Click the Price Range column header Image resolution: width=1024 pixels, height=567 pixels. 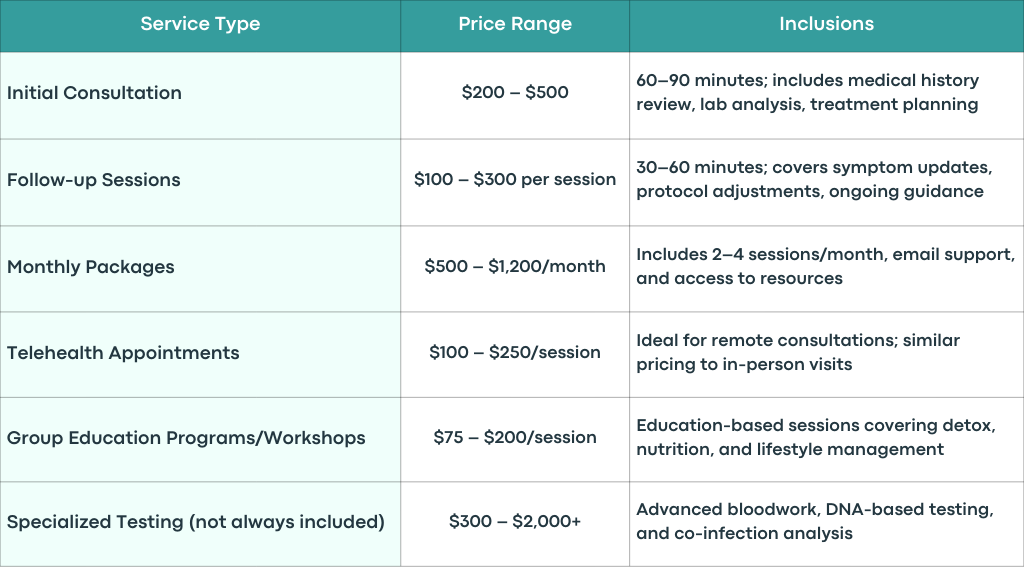point(515,24)
